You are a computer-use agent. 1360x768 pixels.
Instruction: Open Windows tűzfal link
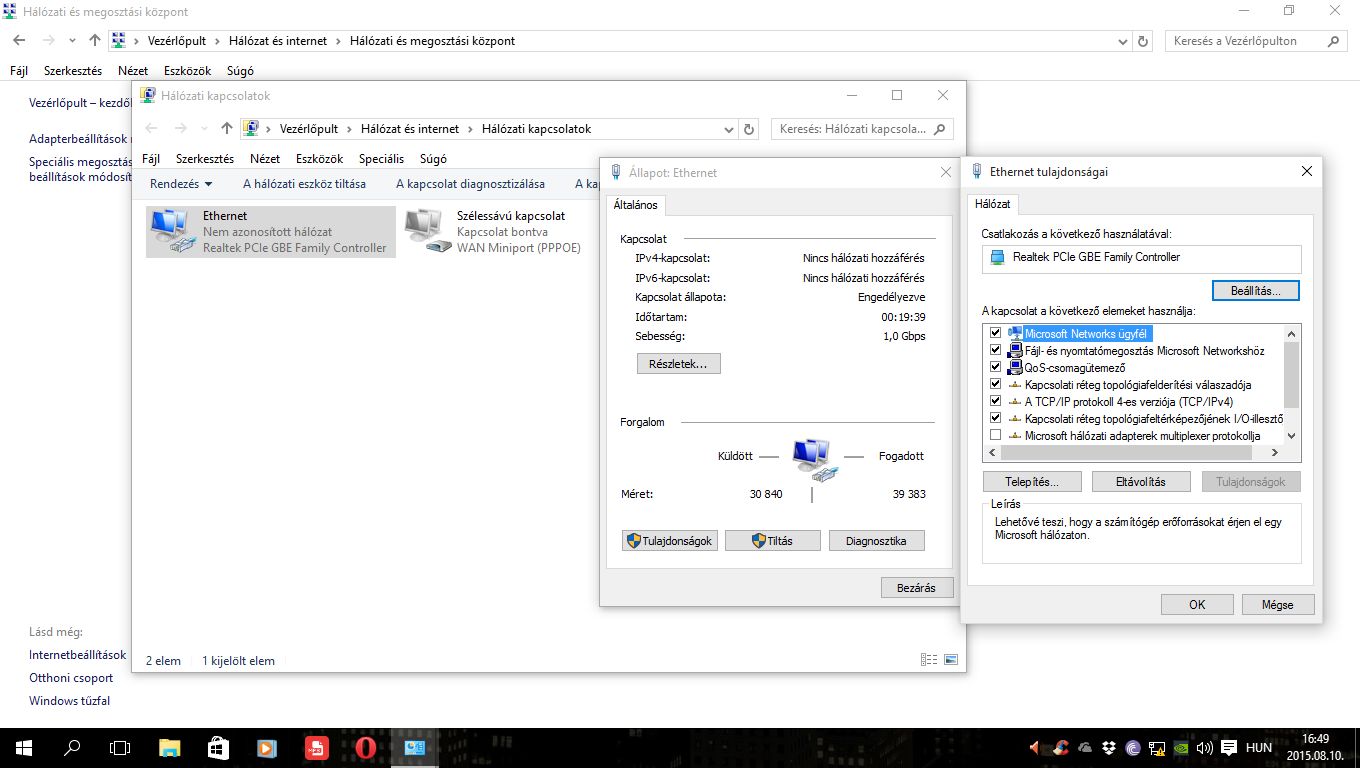click(69, 701)
